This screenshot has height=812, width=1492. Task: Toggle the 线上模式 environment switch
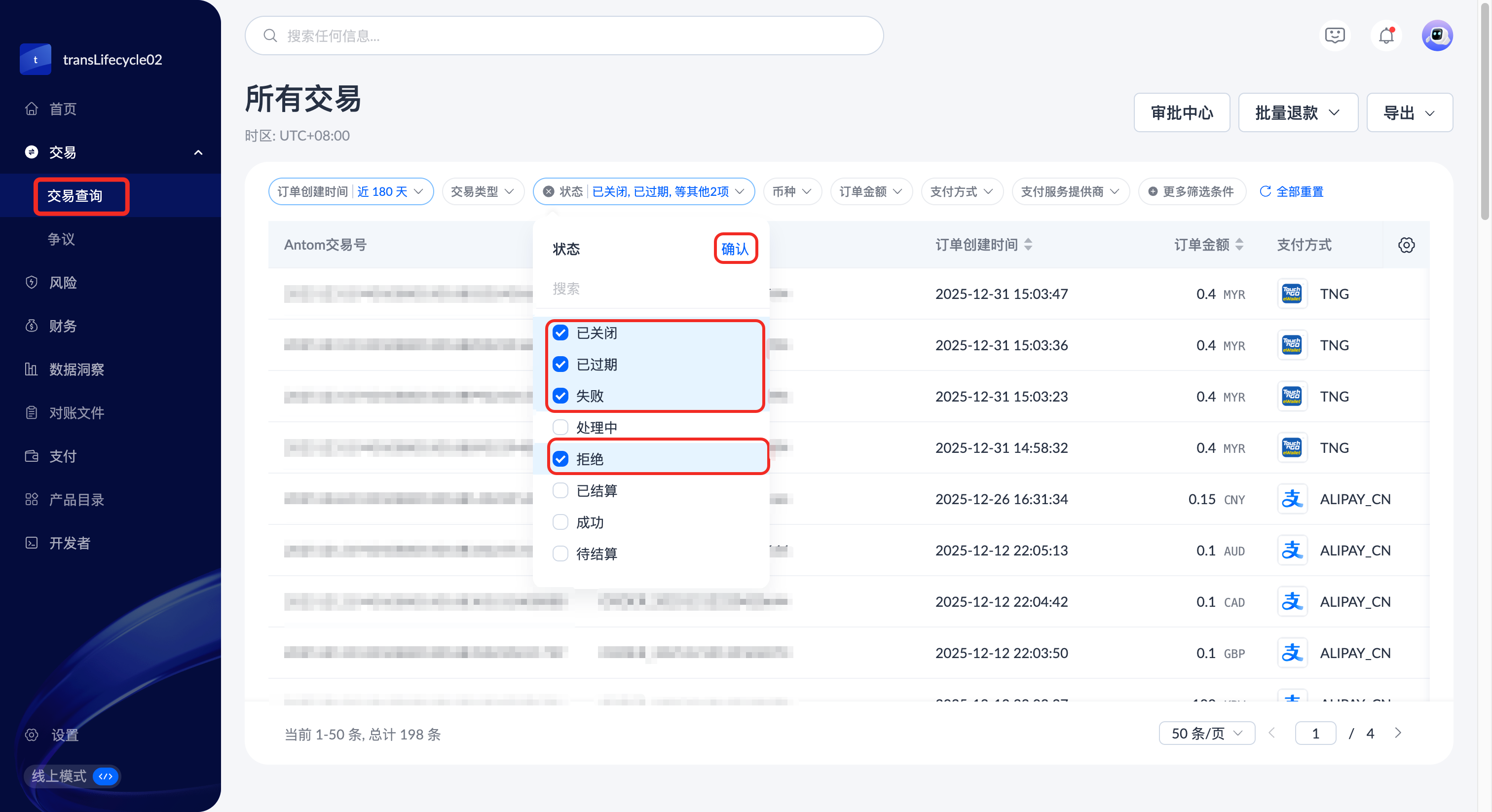tap(106, 776)
